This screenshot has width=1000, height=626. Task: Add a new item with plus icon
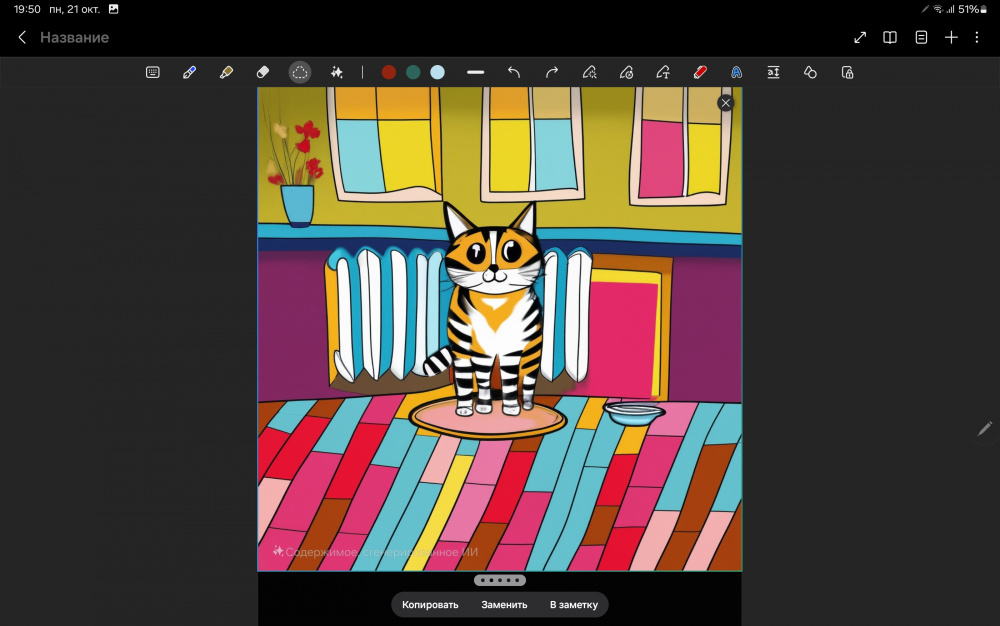[x=952, y=38]
